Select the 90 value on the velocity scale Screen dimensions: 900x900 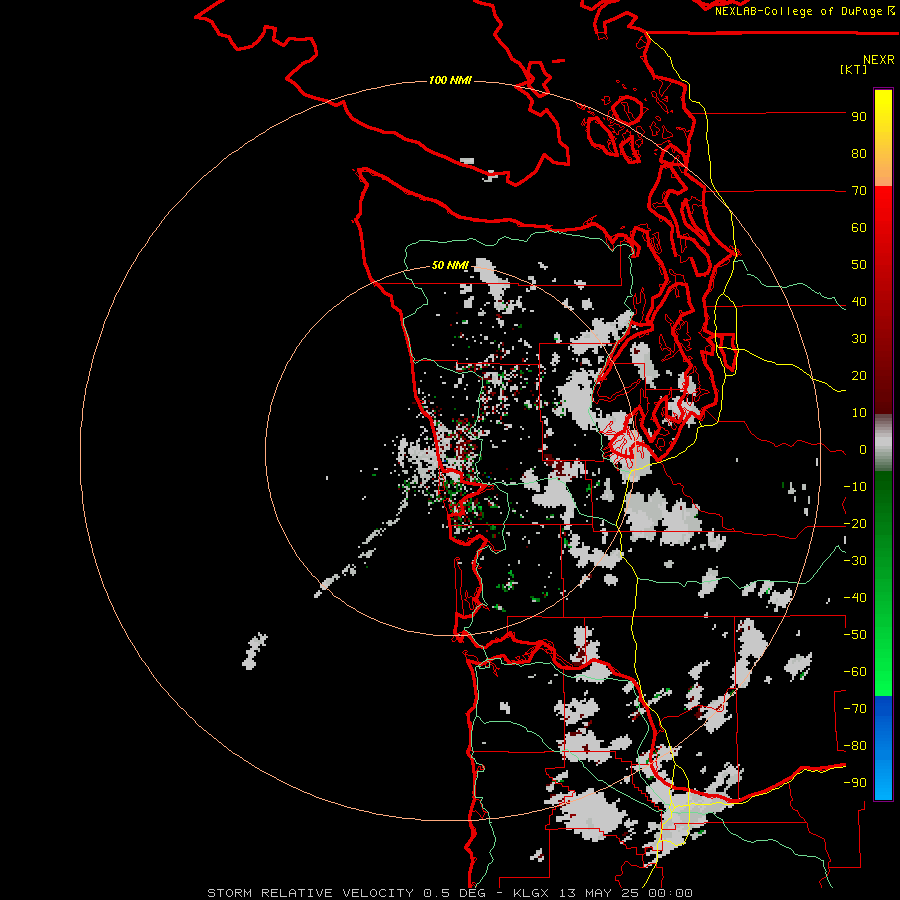tap(859, 117)
